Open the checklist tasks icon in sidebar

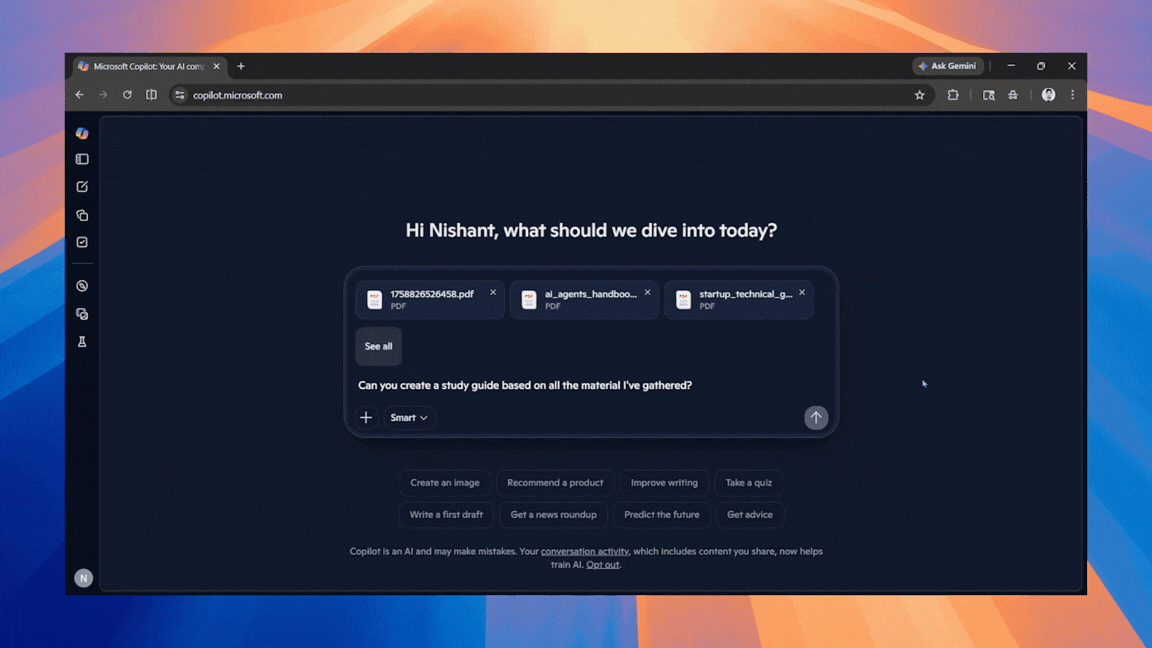82,242
